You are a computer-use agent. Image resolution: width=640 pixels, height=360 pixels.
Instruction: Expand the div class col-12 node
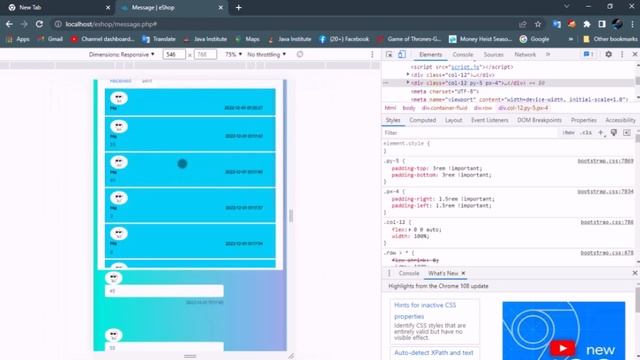(x=407, y=74)
